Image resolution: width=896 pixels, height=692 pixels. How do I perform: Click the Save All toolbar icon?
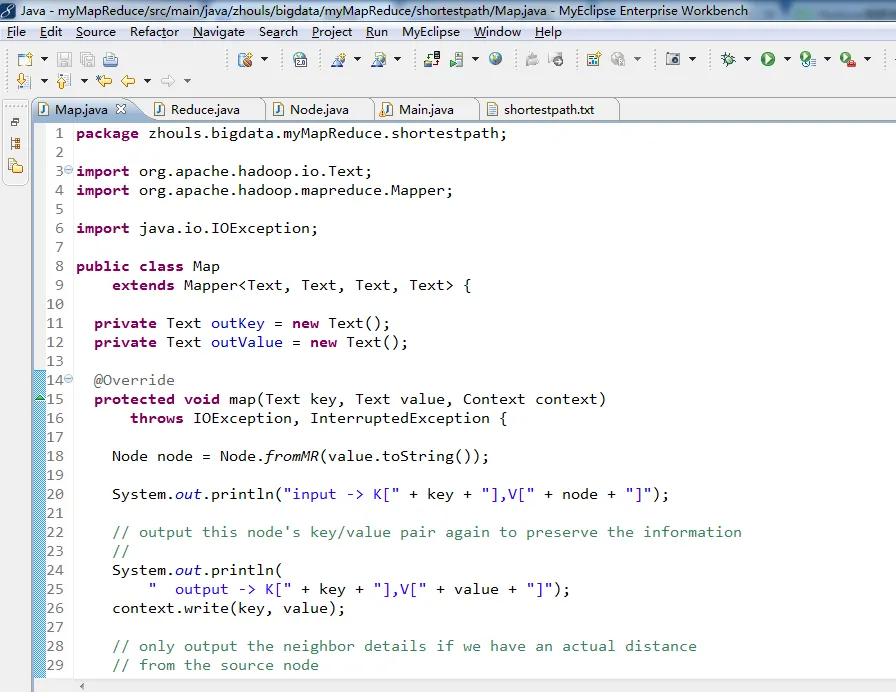[87, 59]
